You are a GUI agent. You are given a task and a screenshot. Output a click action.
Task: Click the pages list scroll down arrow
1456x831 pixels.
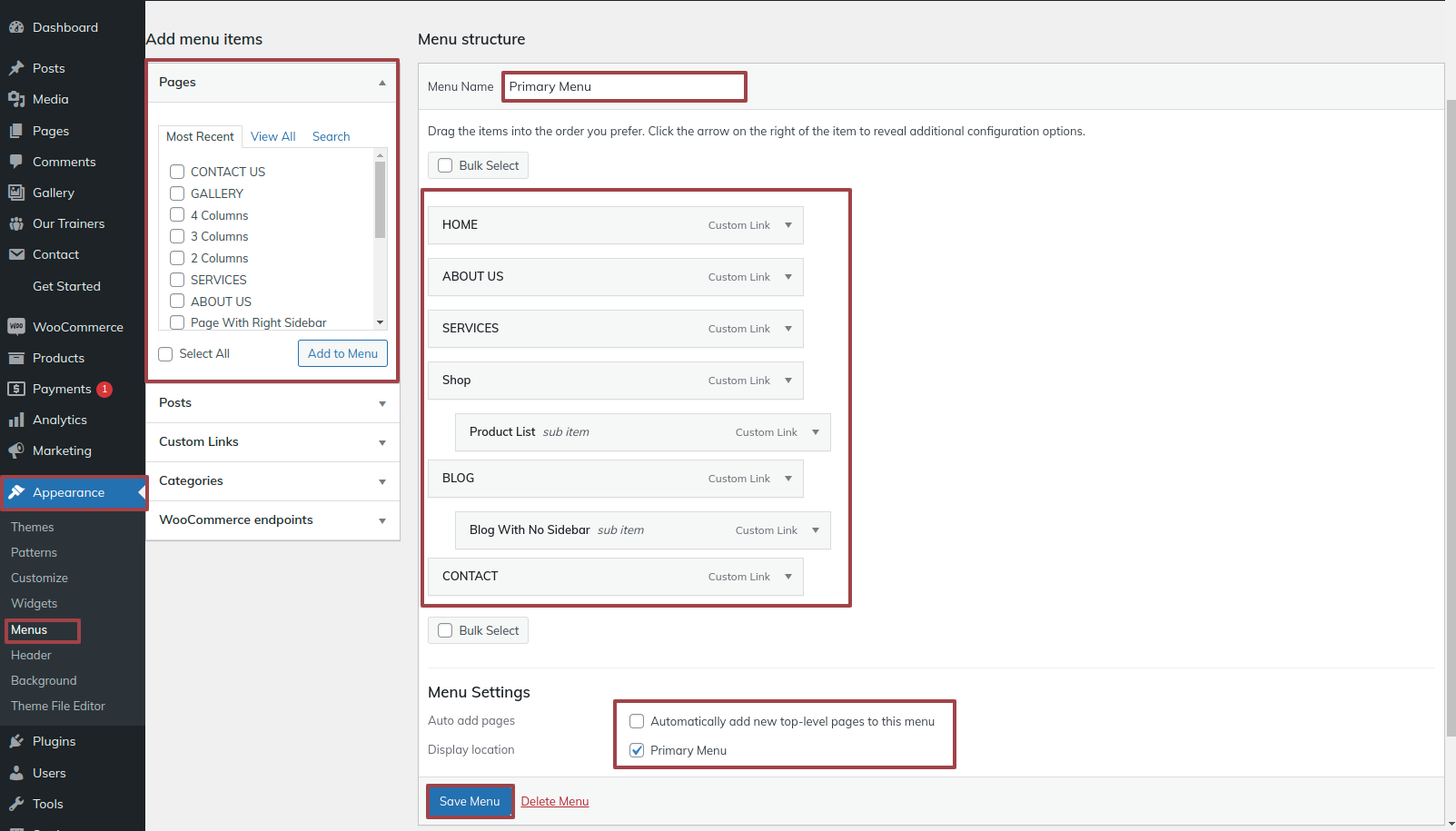coord(380,322)
